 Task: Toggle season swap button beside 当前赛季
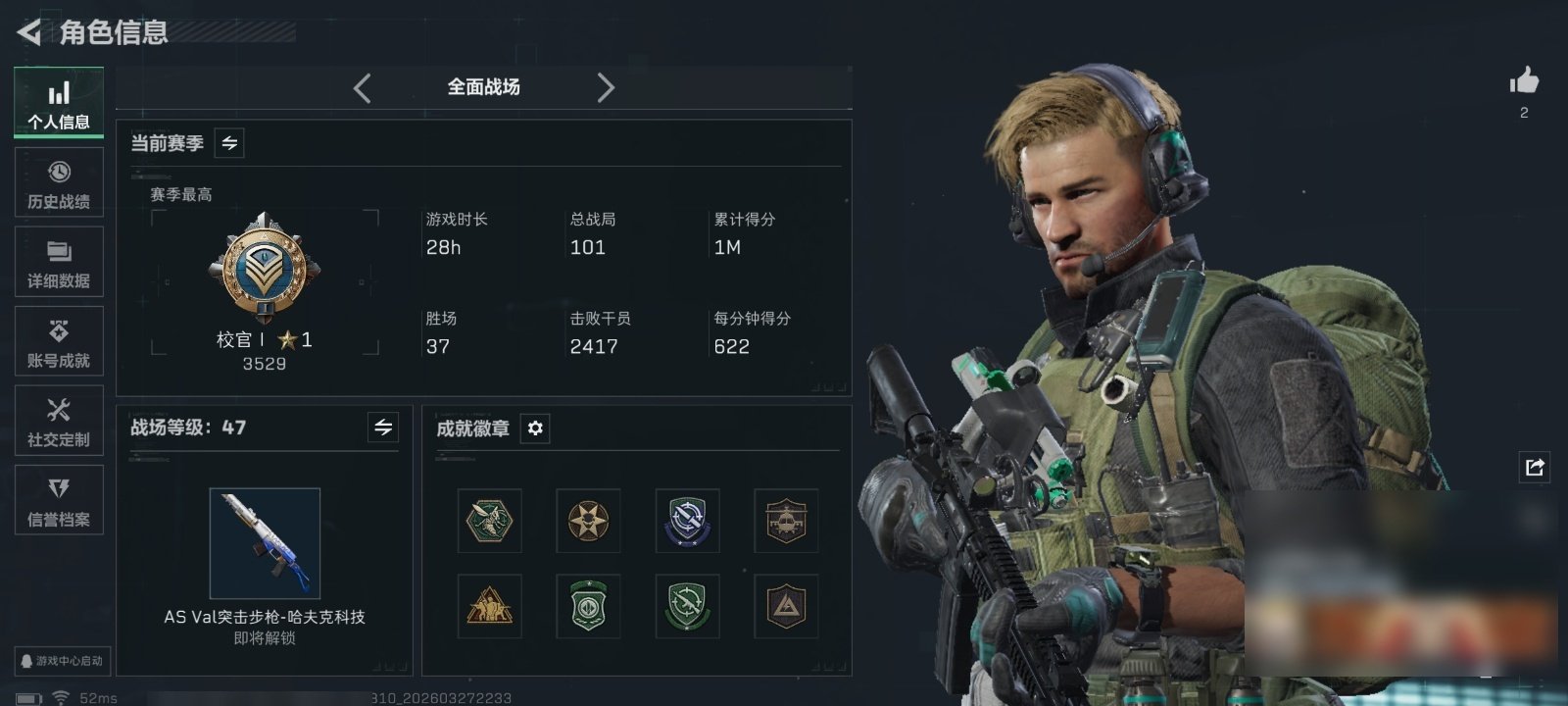(229, 143)
